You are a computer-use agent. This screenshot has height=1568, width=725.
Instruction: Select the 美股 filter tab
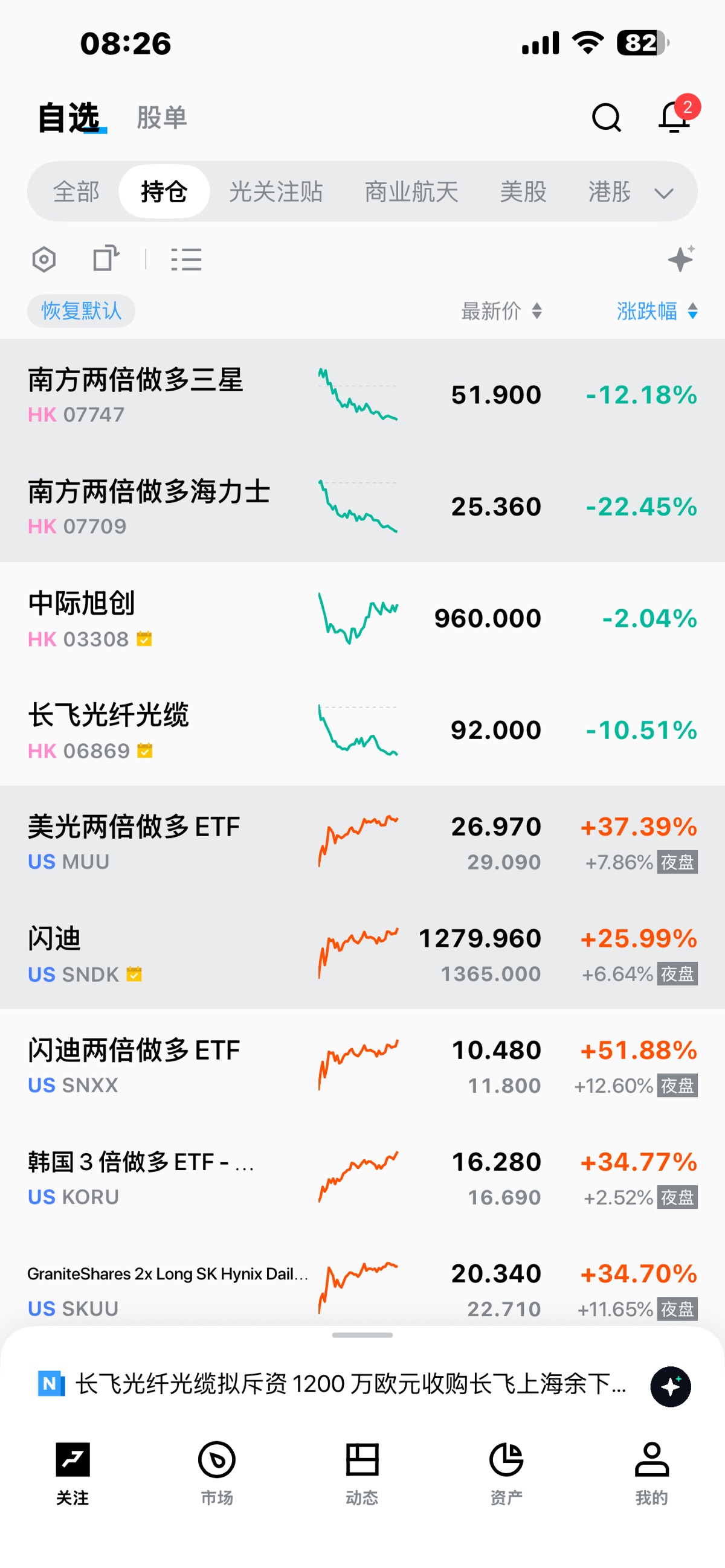[523, 192]
